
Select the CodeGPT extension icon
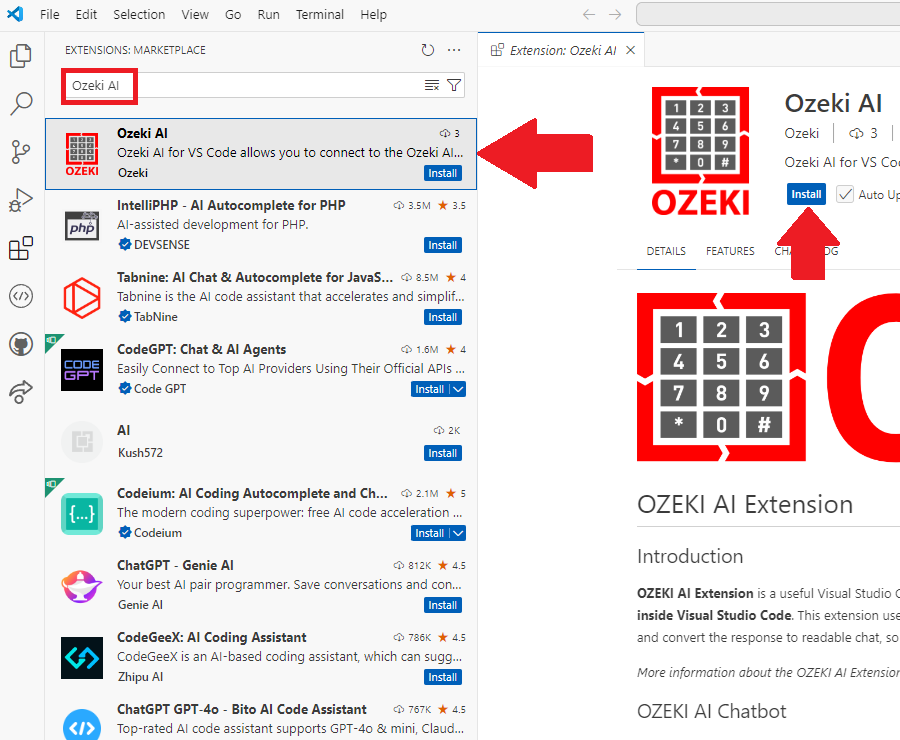(82, 370)
